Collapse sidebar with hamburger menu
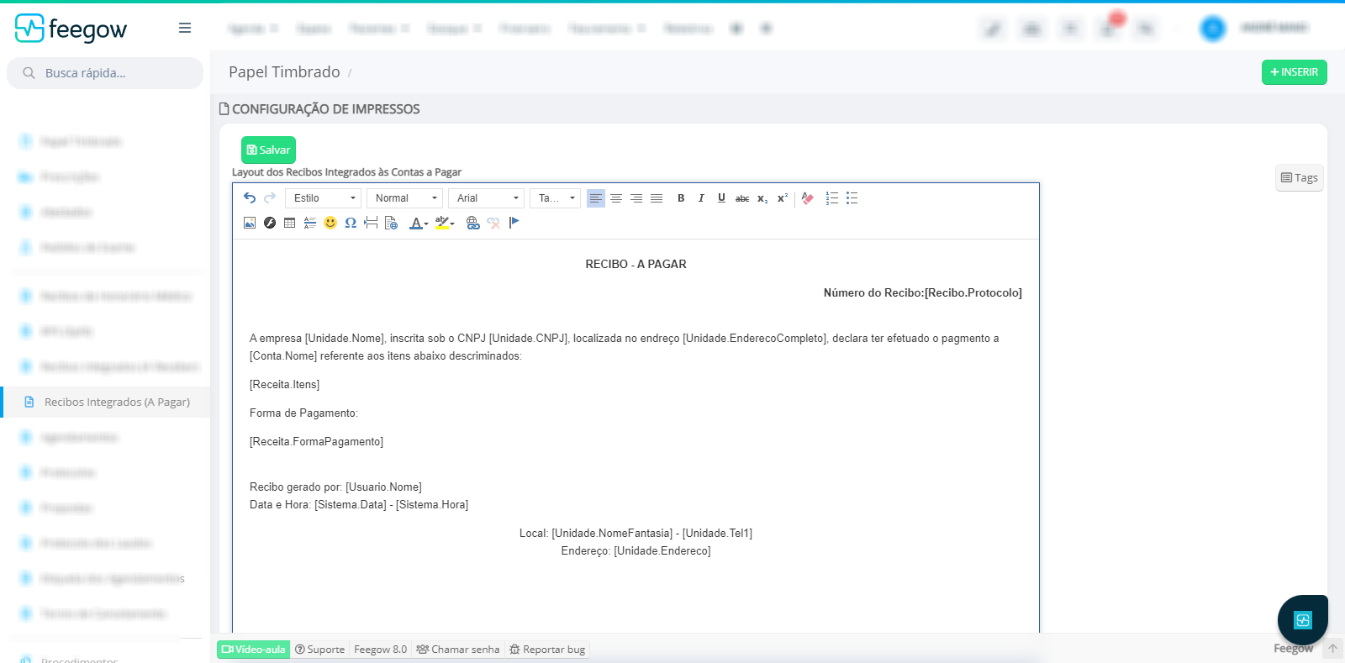Image resolution: width=1345 pixels, height=663 pixels. pyautogui.click(x=185, y=28)
